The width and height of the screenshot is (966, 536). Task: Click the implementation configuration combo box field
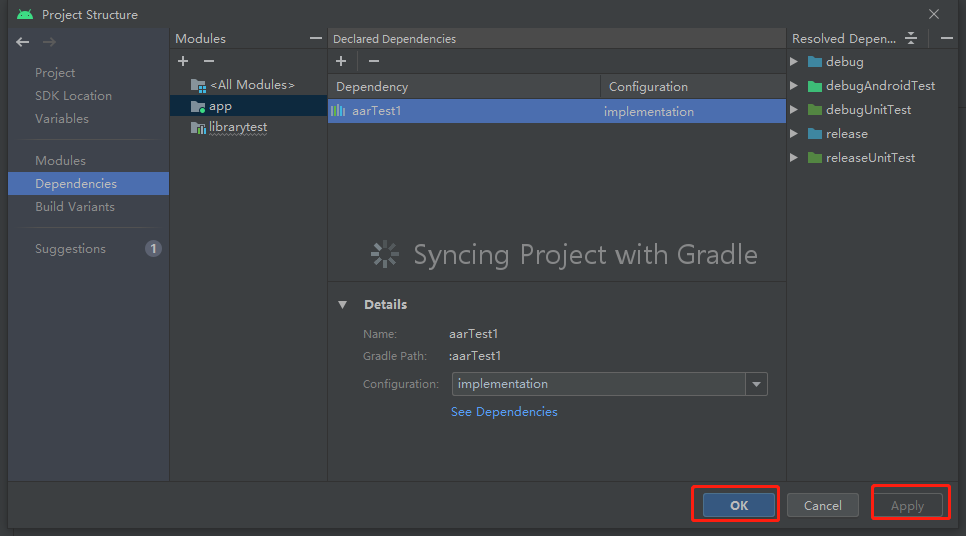[x=599, y=384]
